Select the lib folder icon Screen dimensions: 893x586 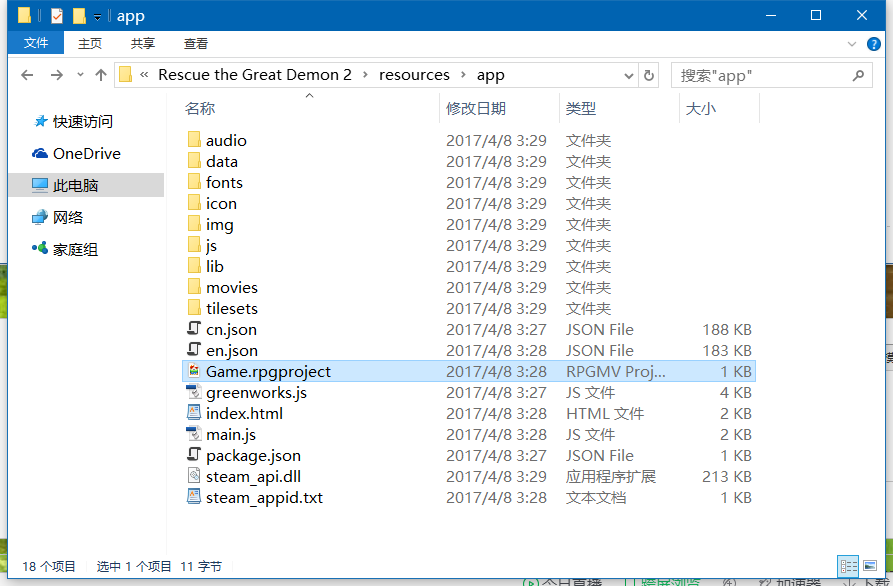coord(194,267)
